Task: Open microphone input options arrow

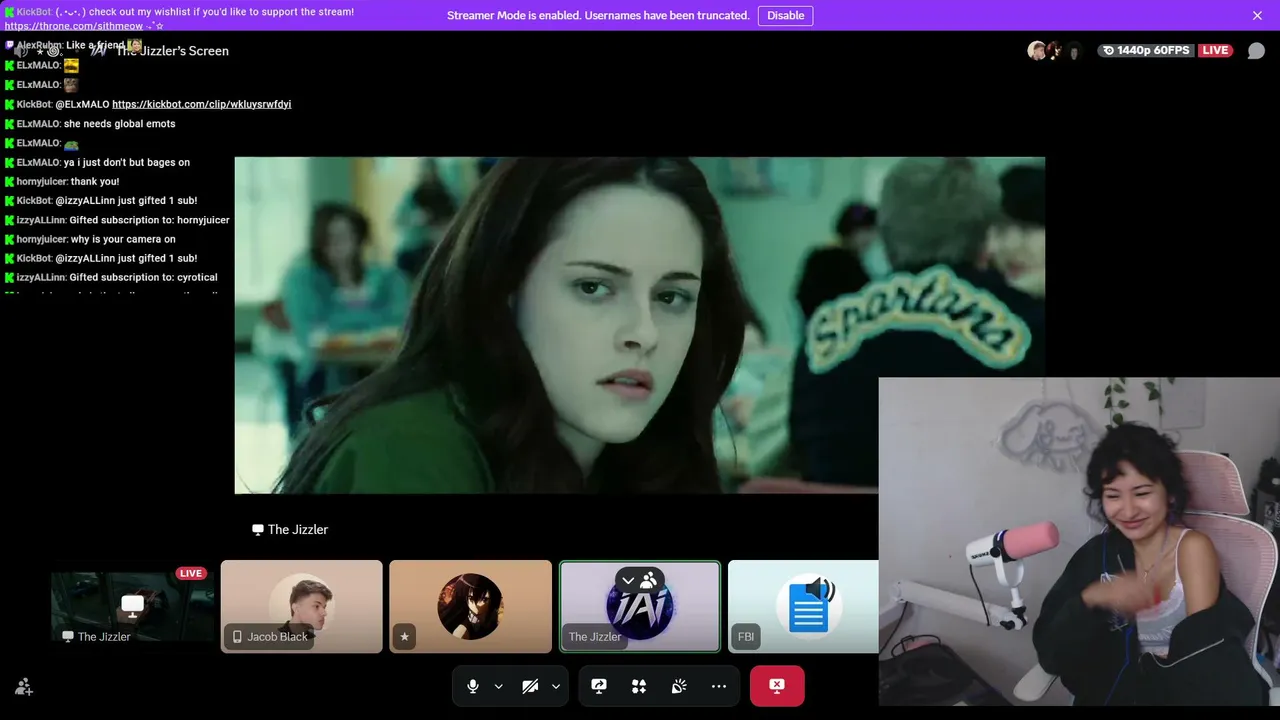Action: coord(498,687)
